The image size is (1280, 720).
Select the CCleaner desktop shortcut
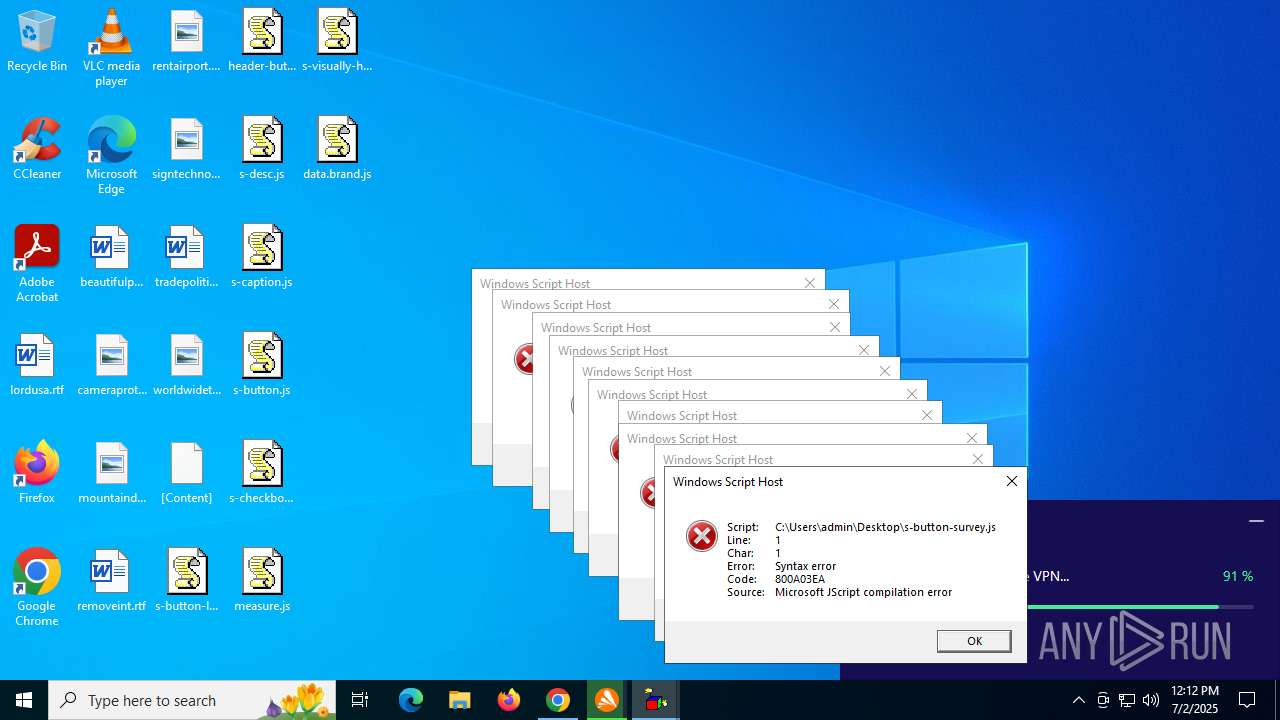[37, 150]
